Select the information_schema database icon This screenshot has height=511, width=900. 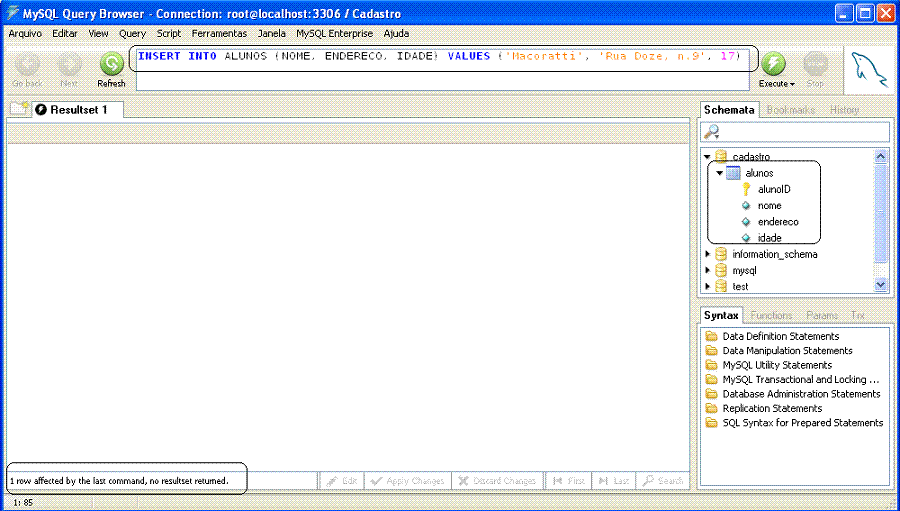point(721,254)
